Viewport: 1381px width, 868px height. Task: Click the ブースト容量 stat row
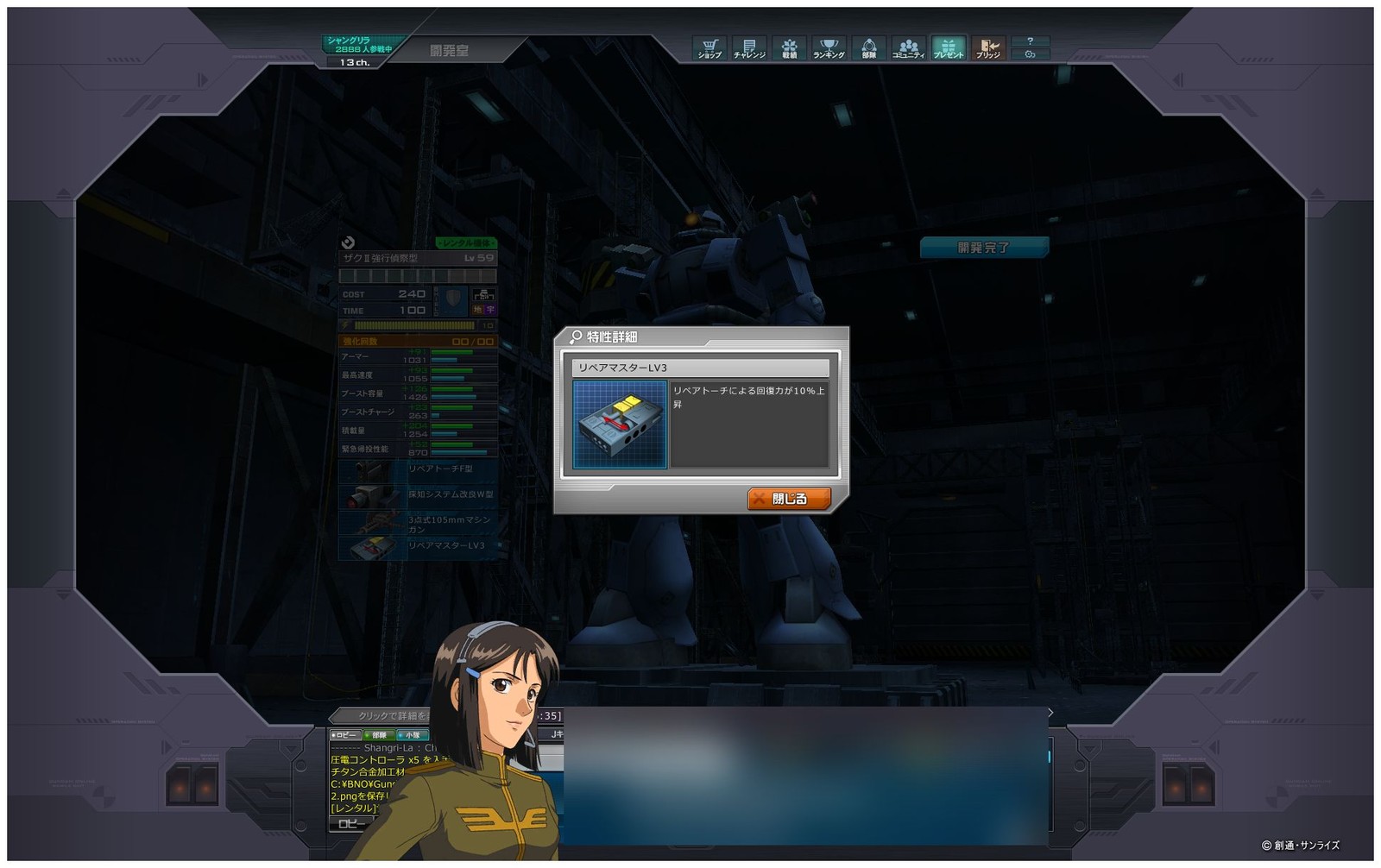coord(418,393)
